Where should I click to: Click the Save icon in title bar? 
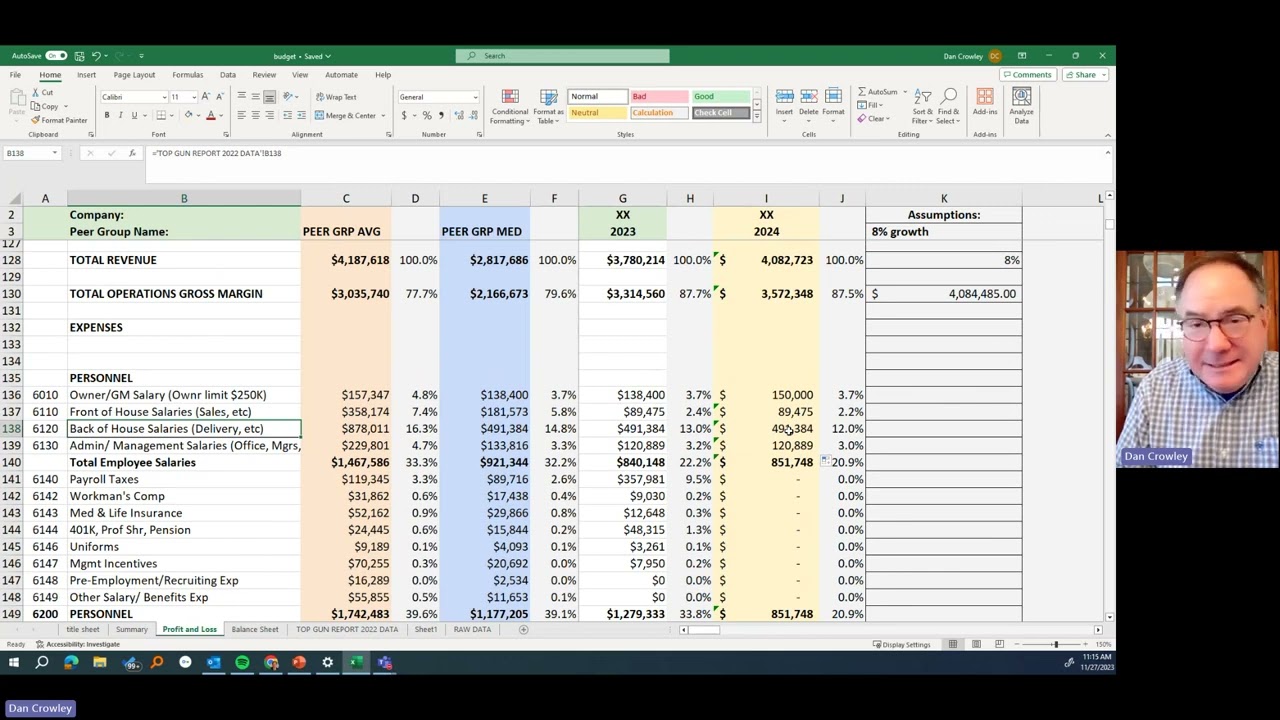(79, 56)
